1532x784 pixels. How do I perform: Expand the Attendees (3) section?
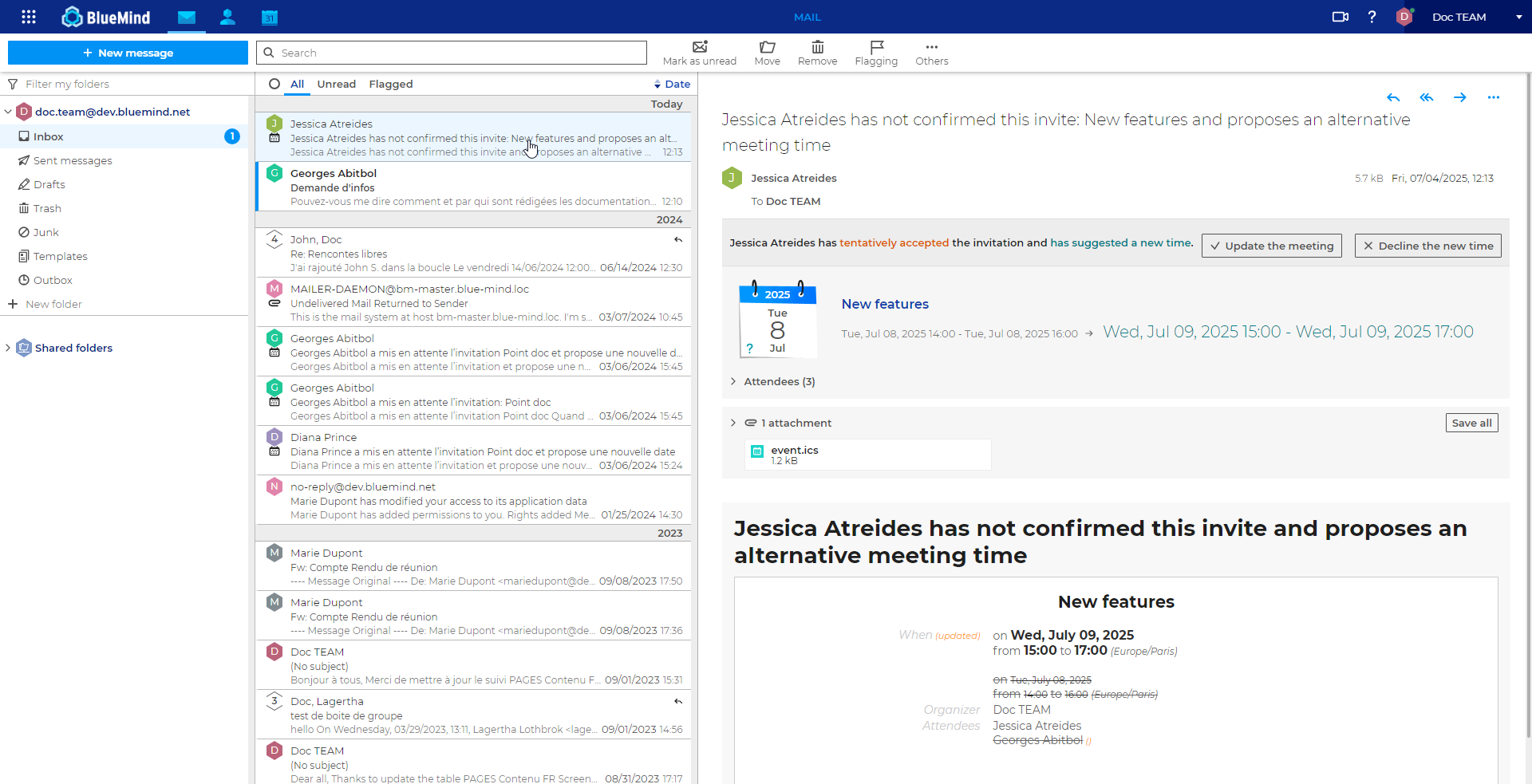(x=733, y=381)
